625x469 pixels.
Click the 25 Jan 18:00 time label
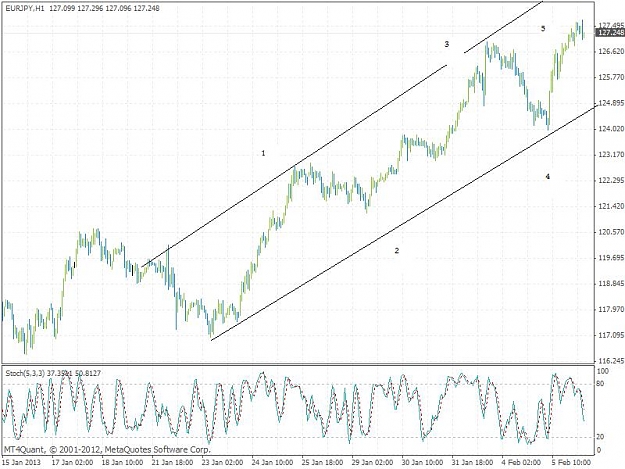(322, 463)
